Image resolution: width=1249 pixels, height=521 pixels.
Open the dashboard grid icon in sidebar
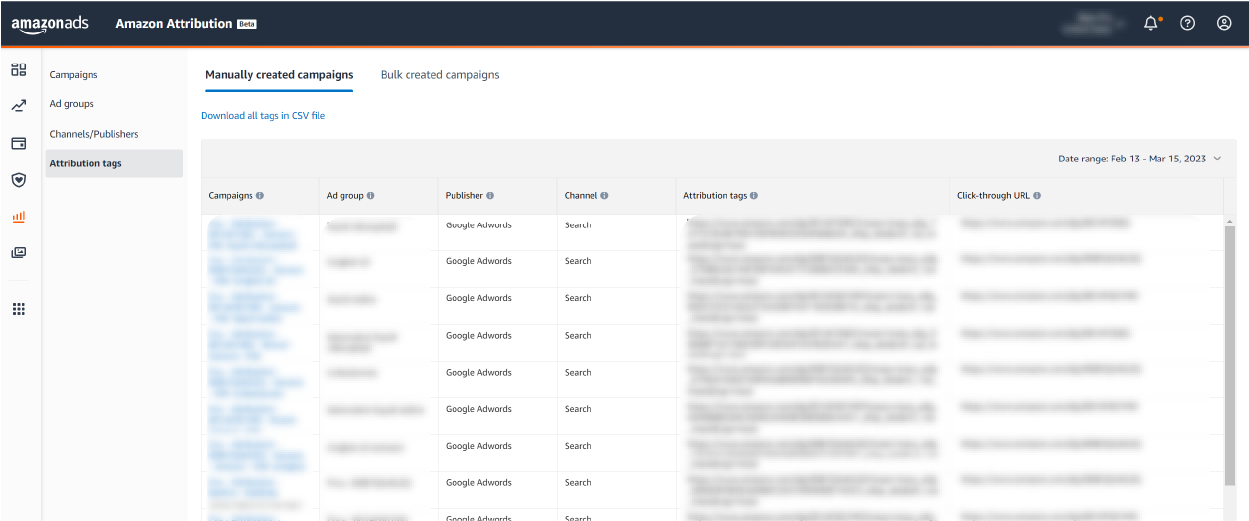[x=18, y=70]
